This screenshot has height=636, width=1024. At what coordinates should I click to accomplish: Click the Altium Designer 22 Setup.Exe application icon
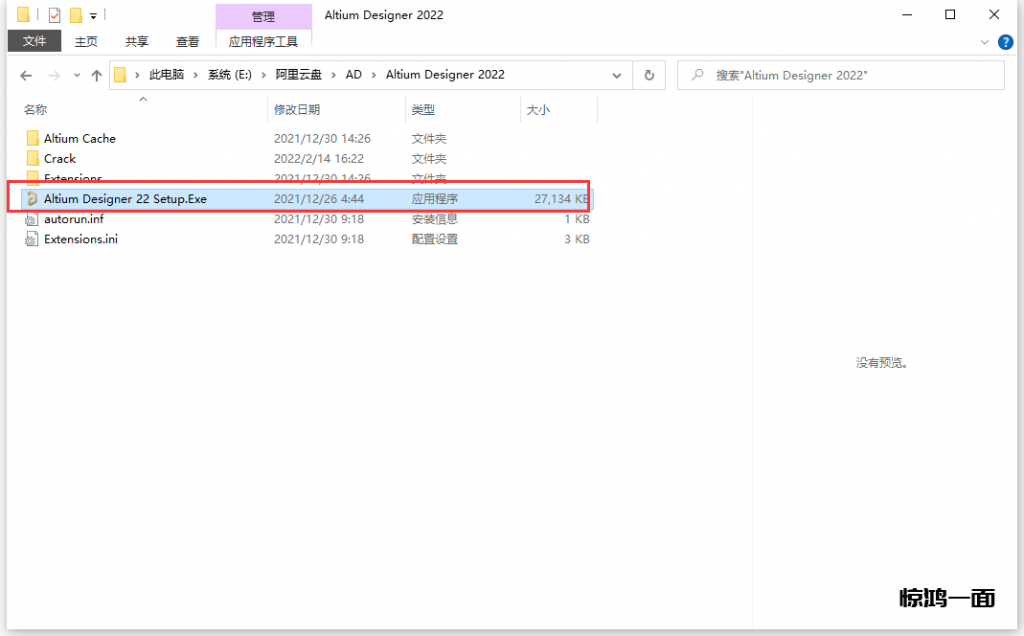(32, 199)
